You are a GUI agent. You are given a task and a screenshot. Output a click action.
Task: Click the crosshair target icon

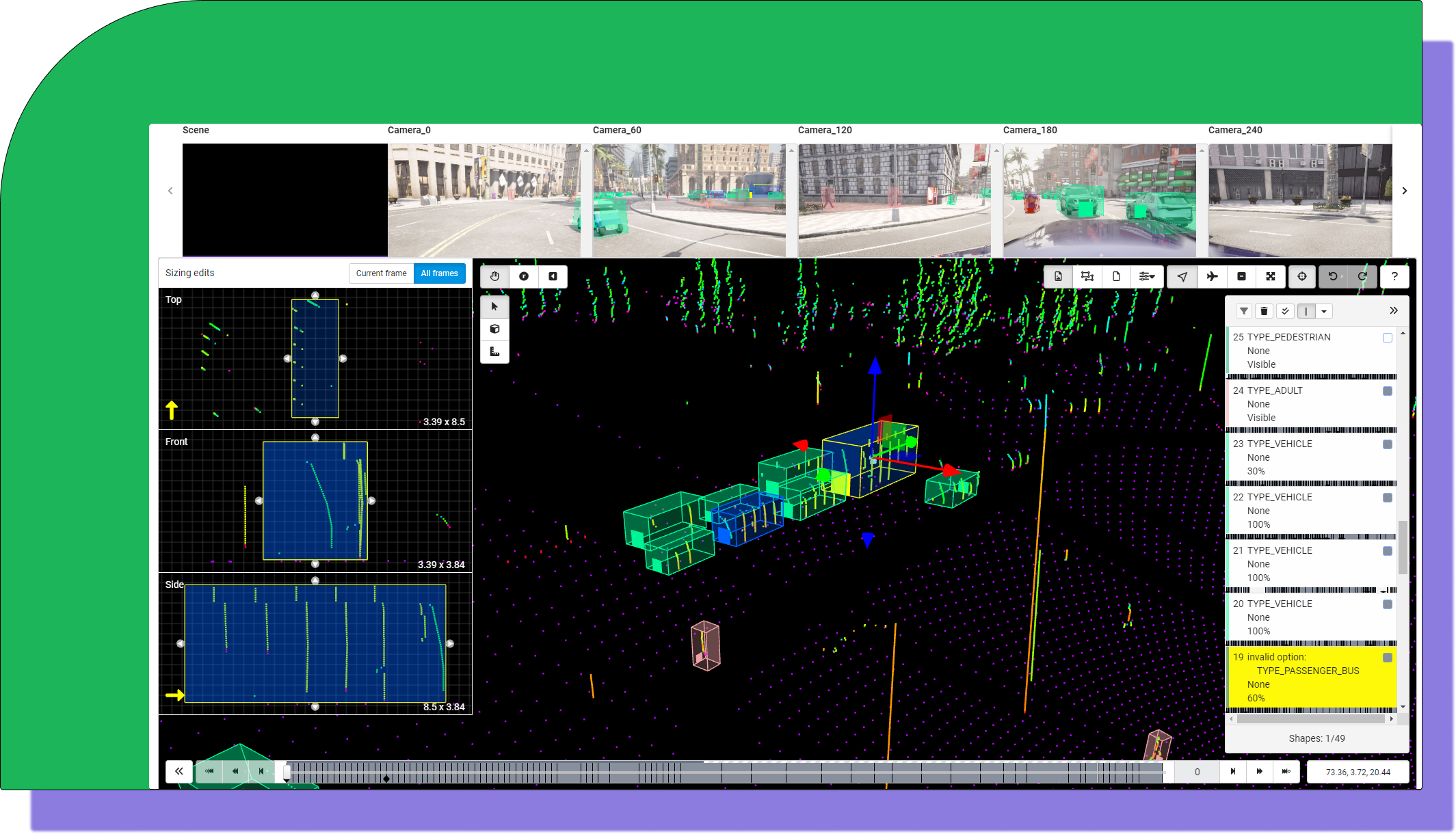click(x=1301, y=276)
